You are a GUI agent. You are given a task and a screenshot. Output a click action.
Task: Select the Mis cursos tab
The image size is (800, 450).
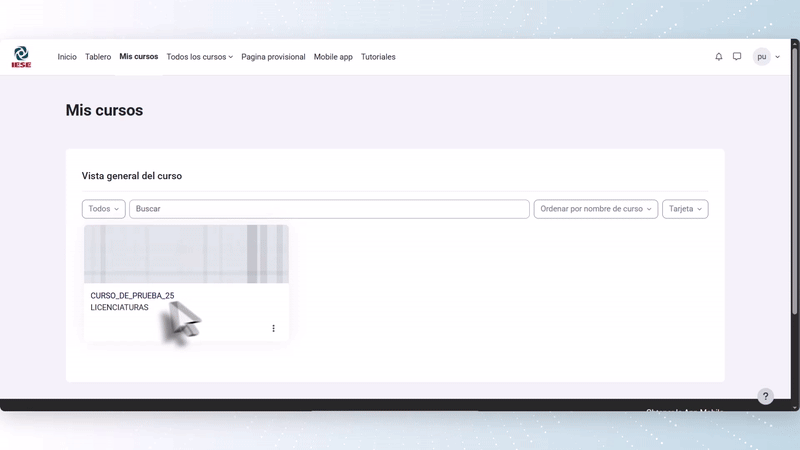coord(138,57)
